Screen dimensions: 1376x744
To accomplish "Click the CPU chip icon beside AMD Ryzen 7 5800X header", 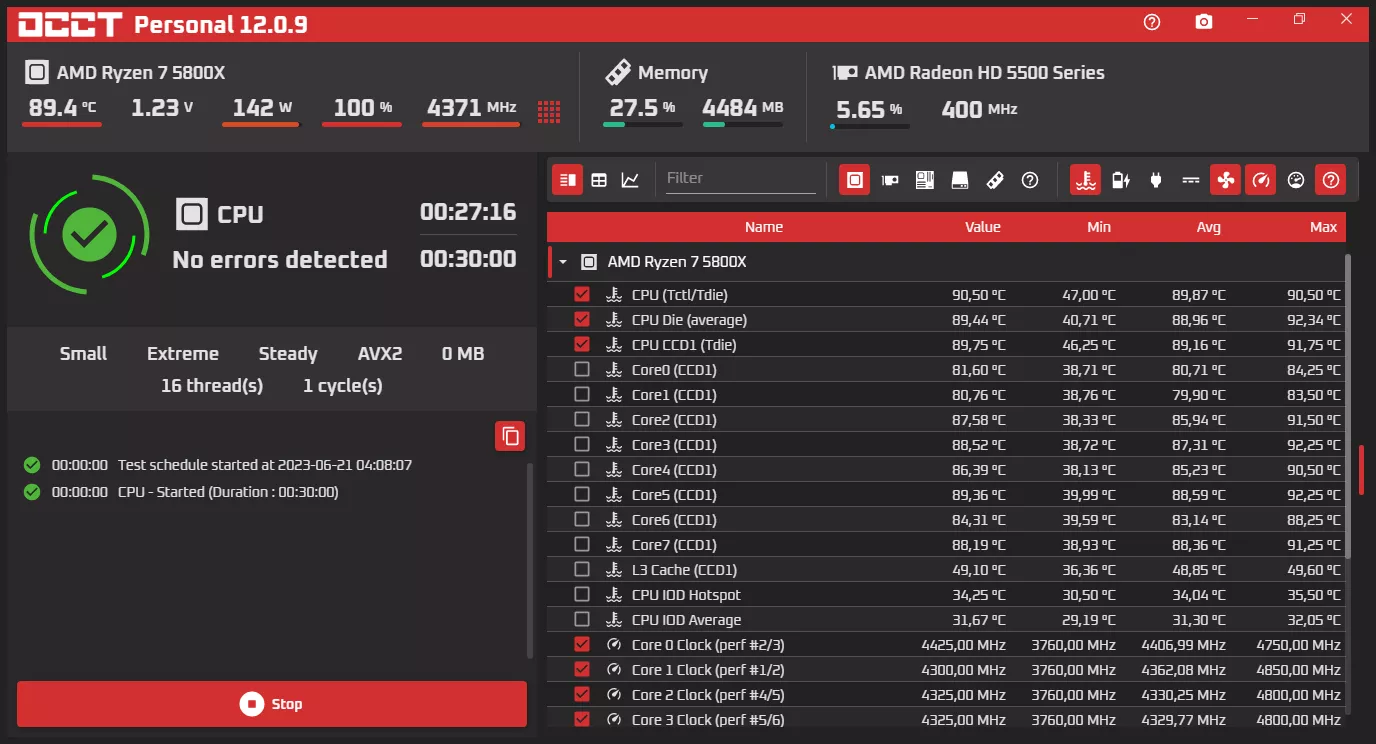I will coord(37,73).
